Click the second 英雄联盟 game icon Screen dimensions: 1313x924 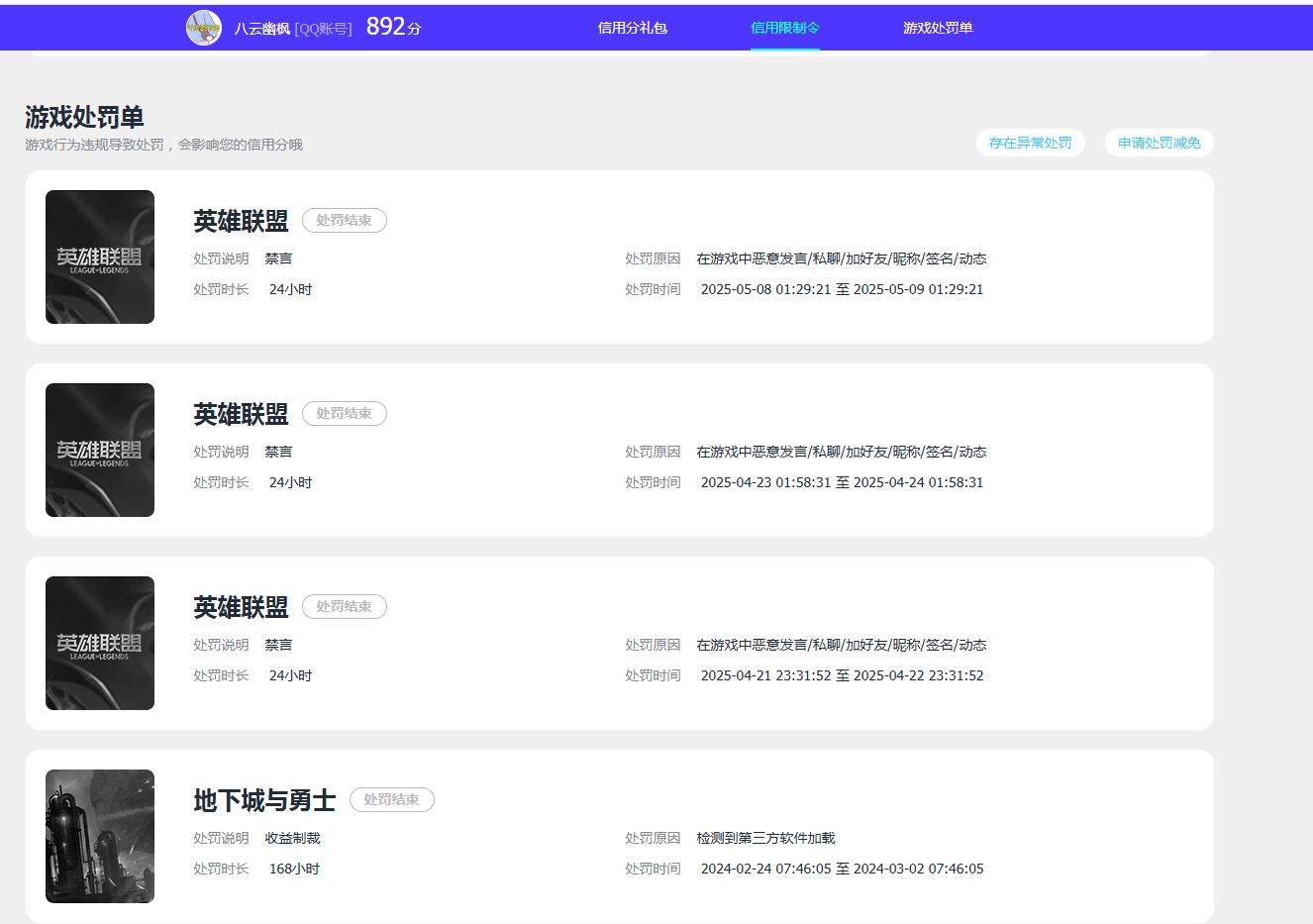99,449
